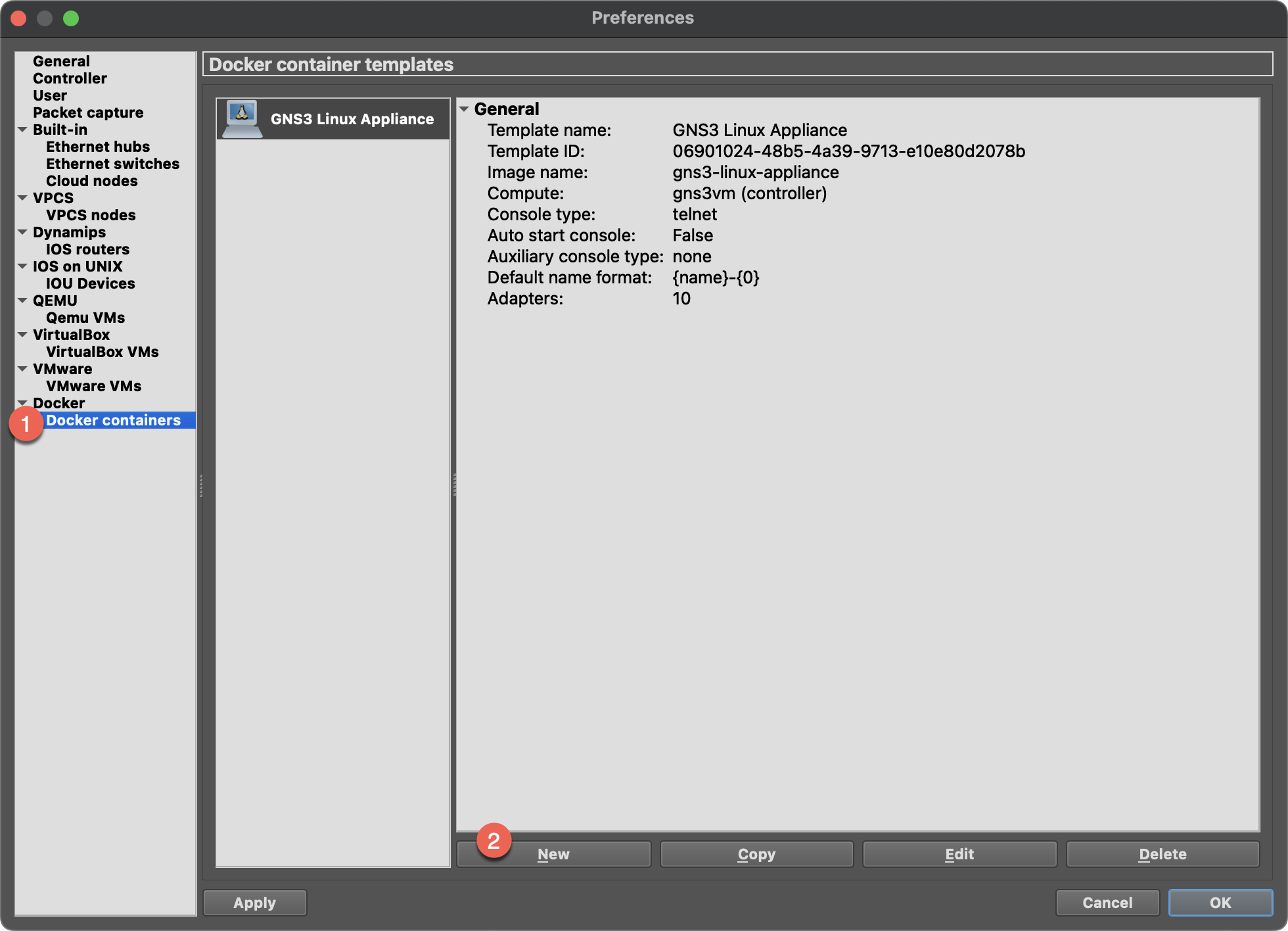
Task: Collapse the VMware tree group arrow
Action: 22,369
